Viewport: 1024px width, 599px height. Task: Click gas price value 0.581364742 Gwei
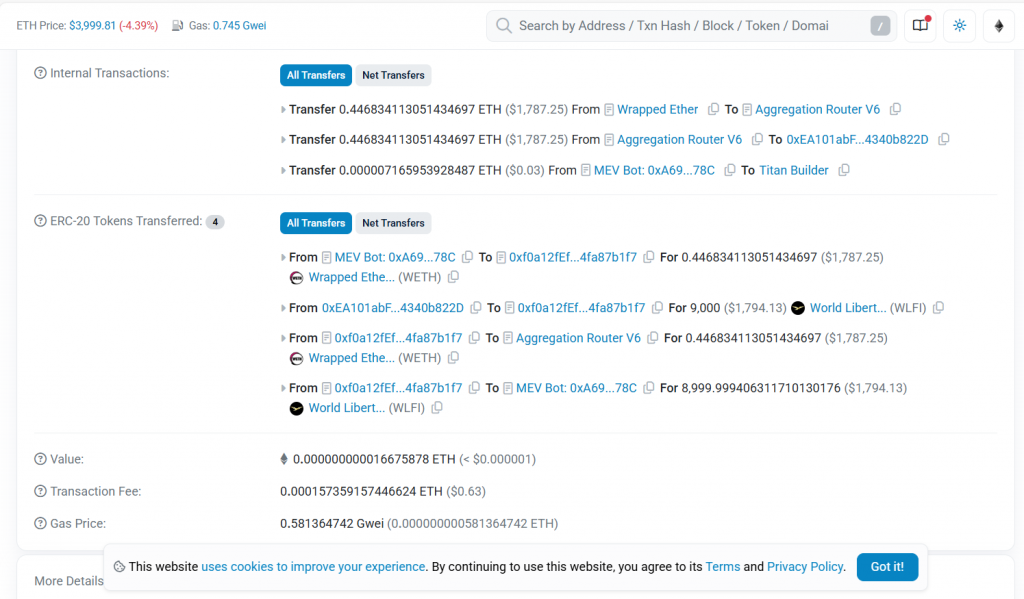tap(332, 523)
